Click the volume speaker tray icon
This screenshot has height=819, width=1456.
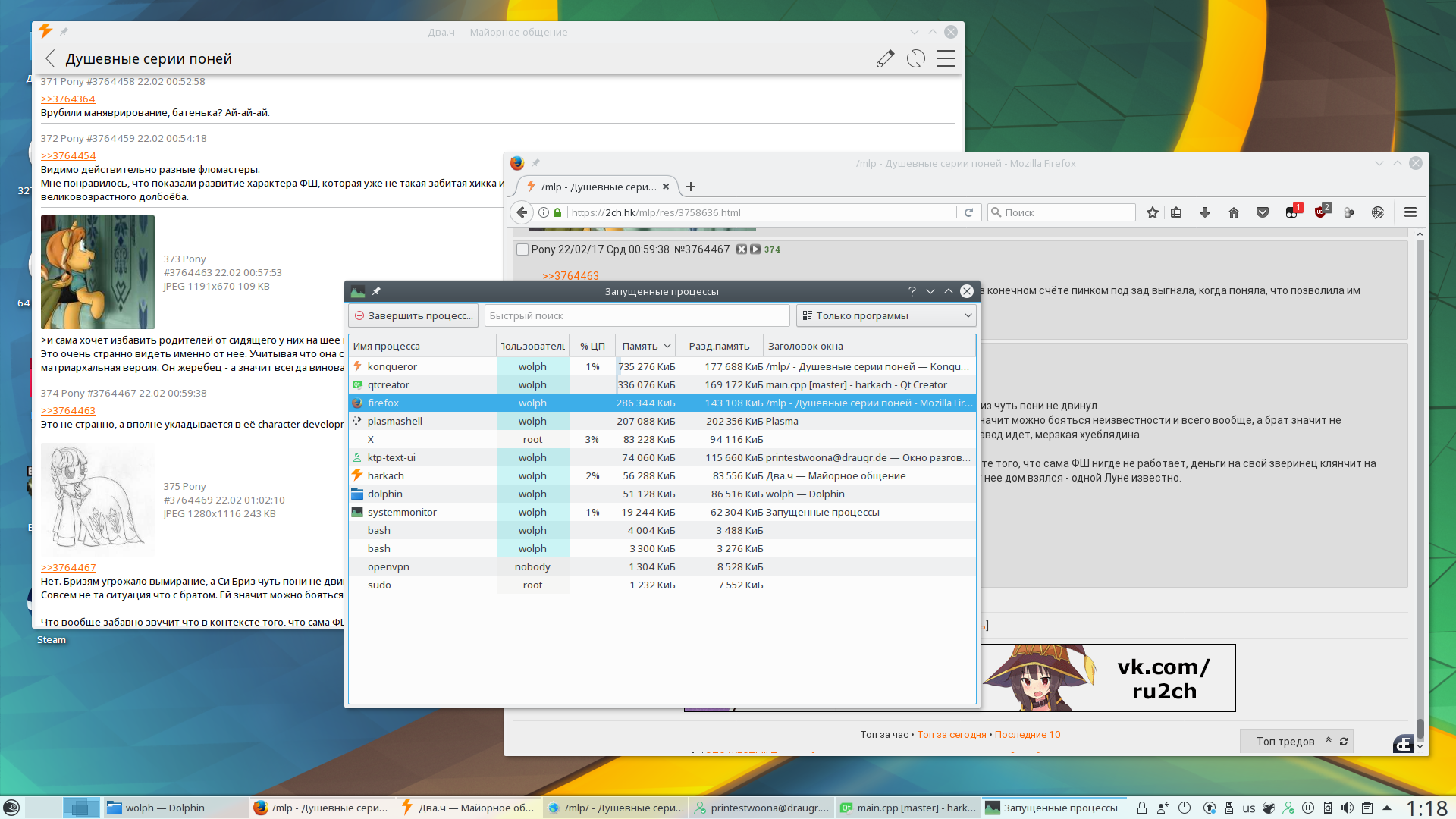1347,808
